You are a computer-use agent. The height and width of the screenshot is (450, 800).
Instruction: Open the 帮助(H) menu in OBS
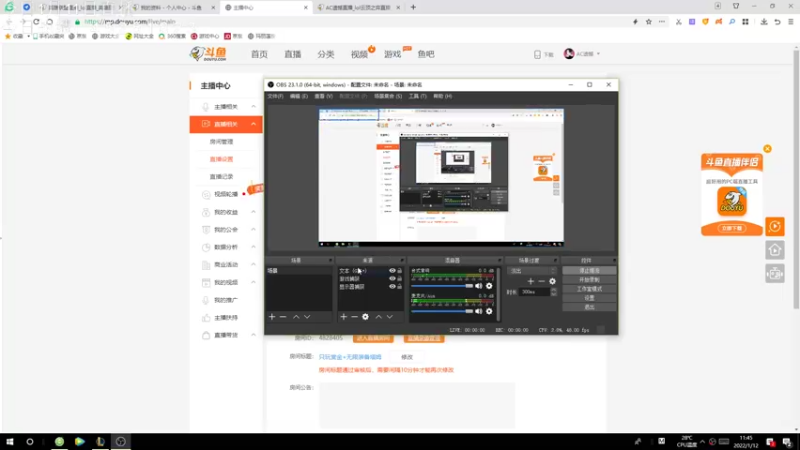coord(442,96)
